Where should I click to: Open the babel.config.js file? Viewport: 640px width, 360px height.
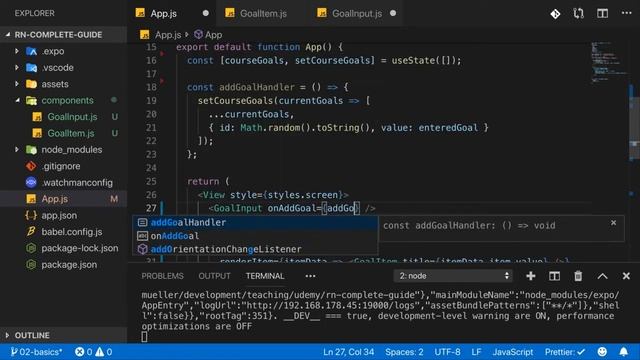[64, 232]
